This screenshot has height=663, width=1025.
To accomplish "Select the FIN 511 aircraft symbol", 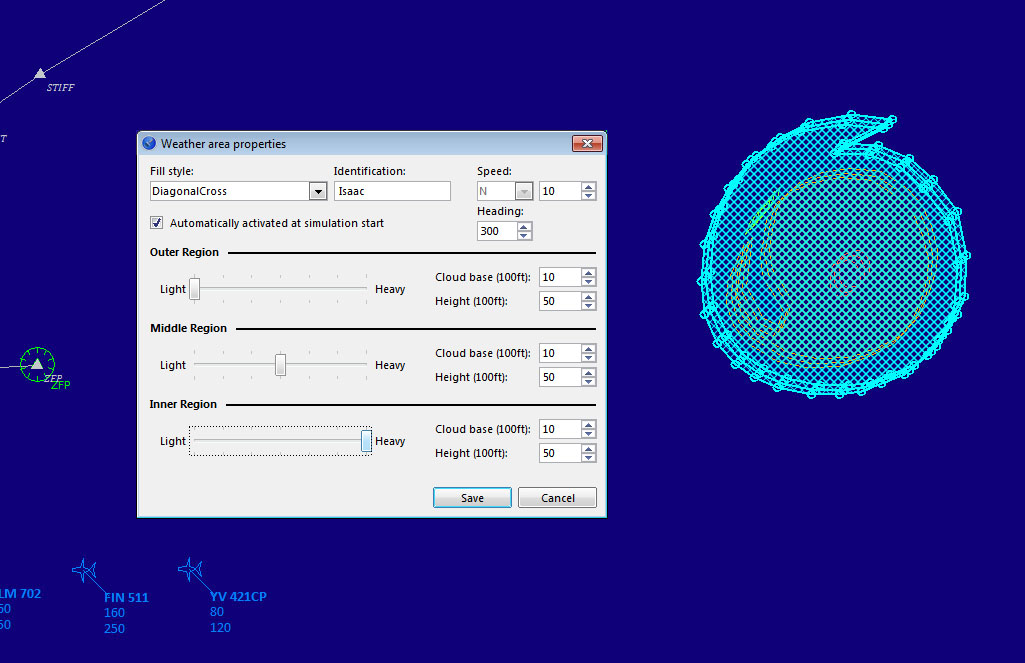I will click(84, 570).
